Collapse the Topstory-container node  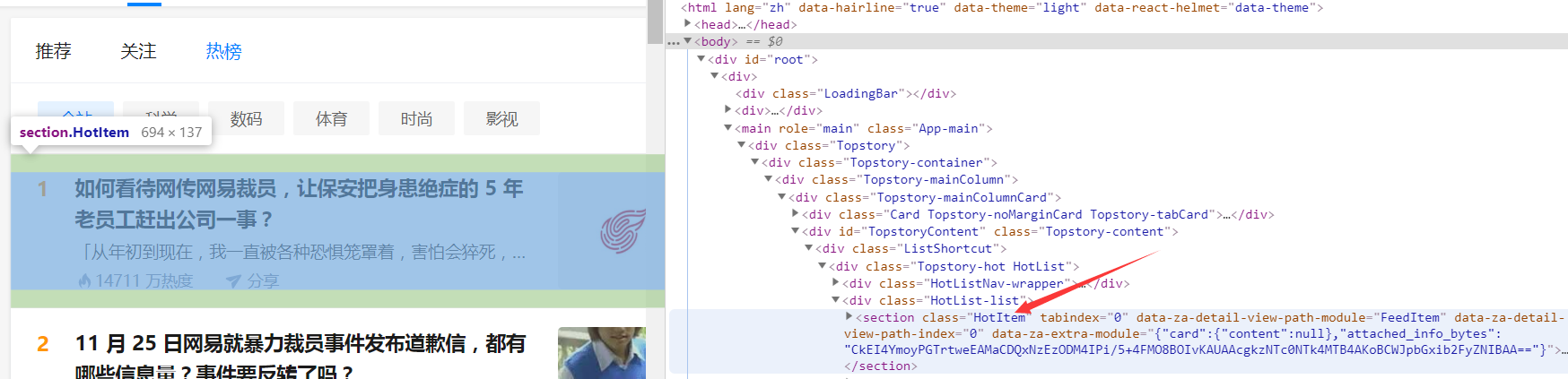pos(755,162)
